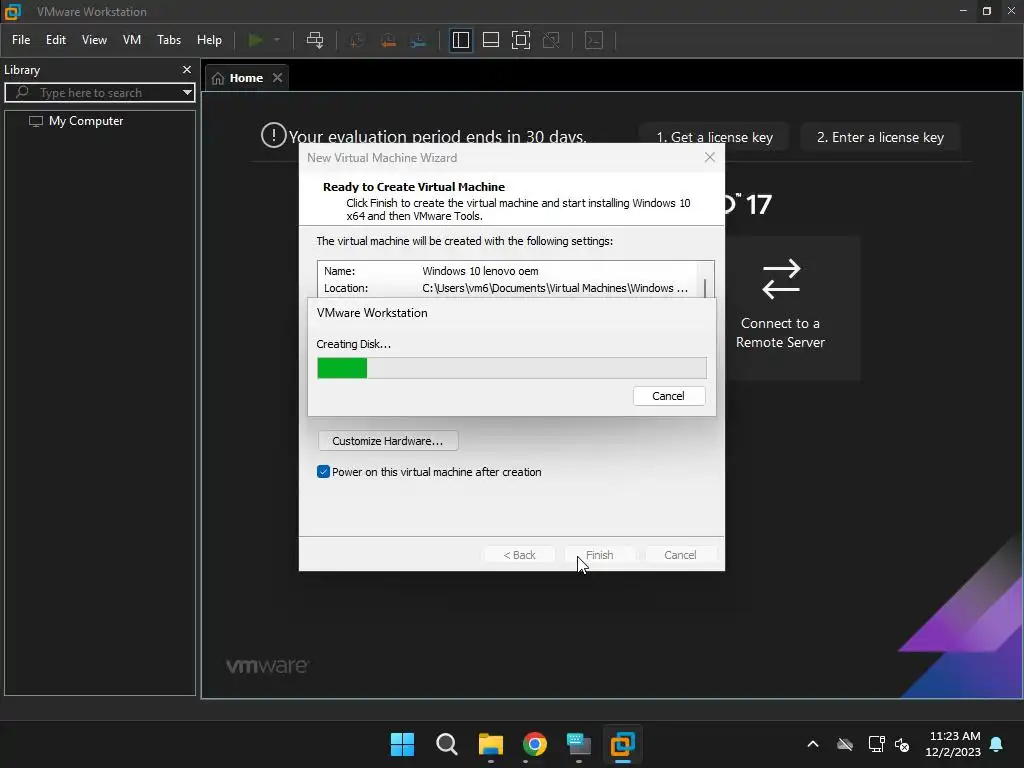Open the power options dropdown arrow
The width and height of the screenshot is (1024, 768).
(x=277, y=40)
